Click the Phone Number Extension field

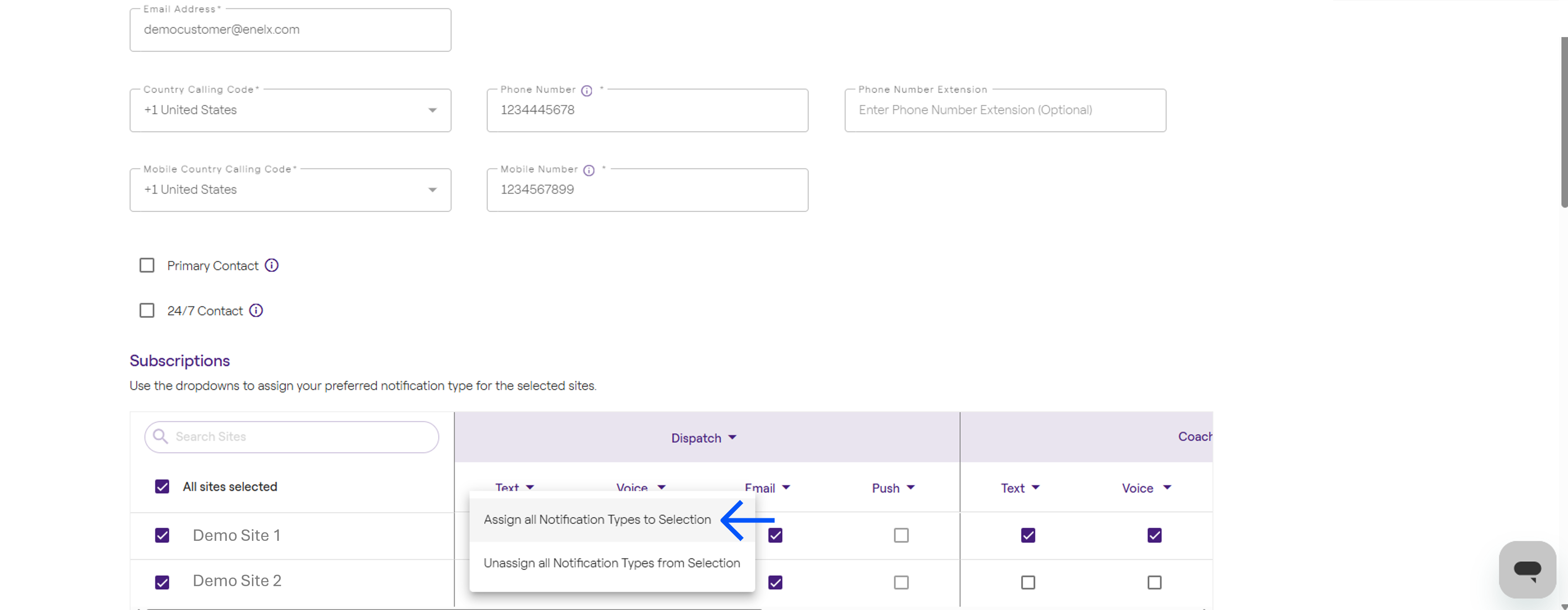pyautogui.click(x=1006, y=110)
